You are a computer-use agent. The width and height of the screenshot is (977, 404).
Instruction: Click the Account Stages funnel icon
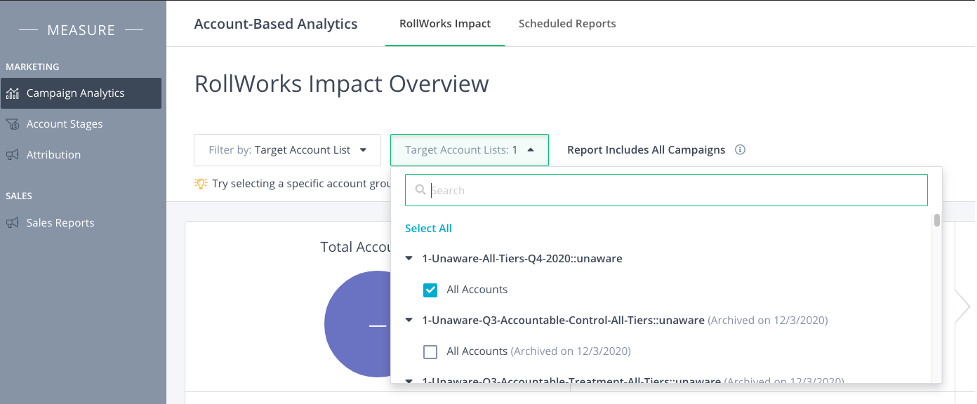(x=12, y=124)
